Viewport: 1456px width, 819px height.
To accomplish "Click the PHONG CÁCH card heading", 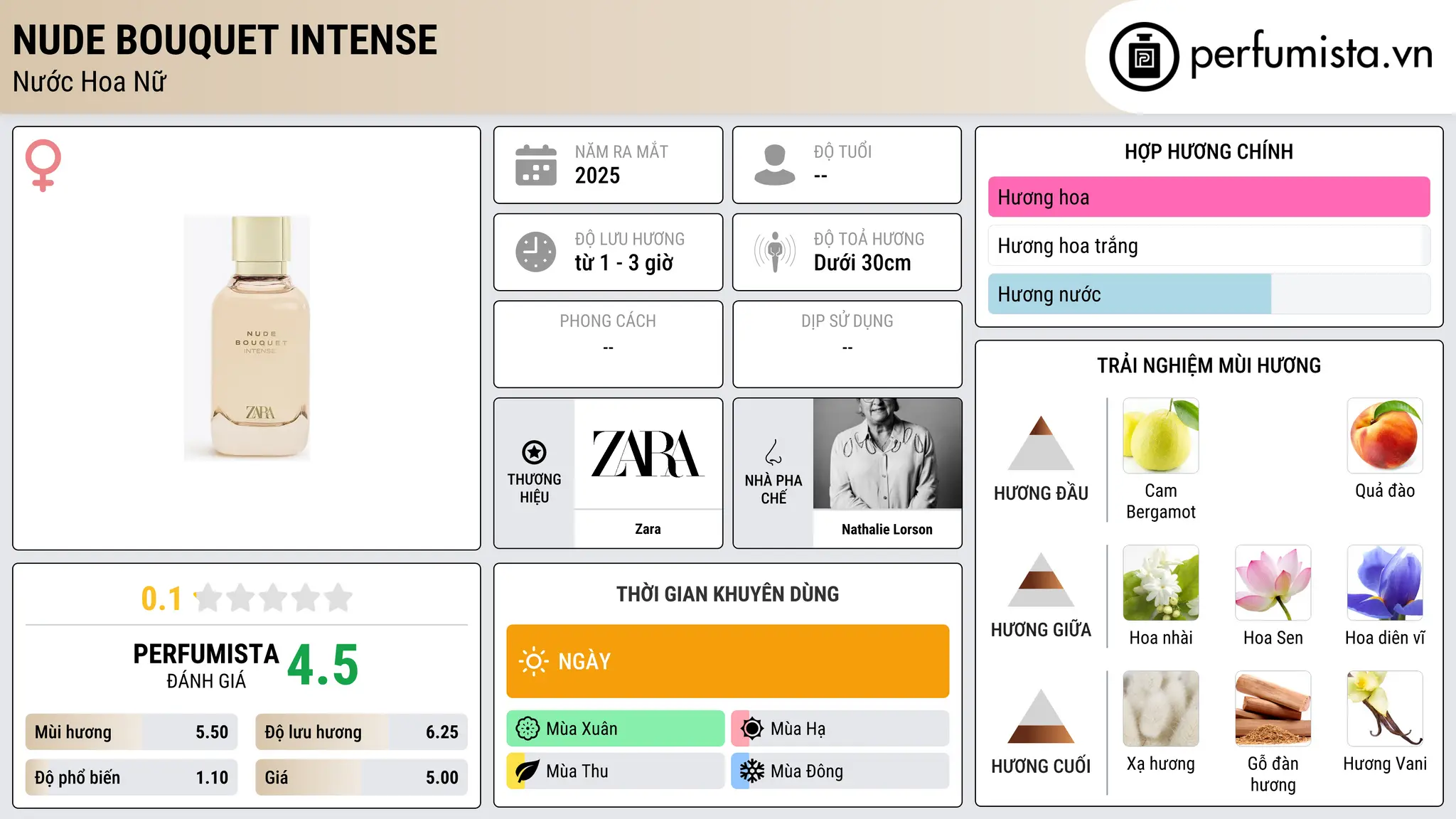I will (608, 321).
